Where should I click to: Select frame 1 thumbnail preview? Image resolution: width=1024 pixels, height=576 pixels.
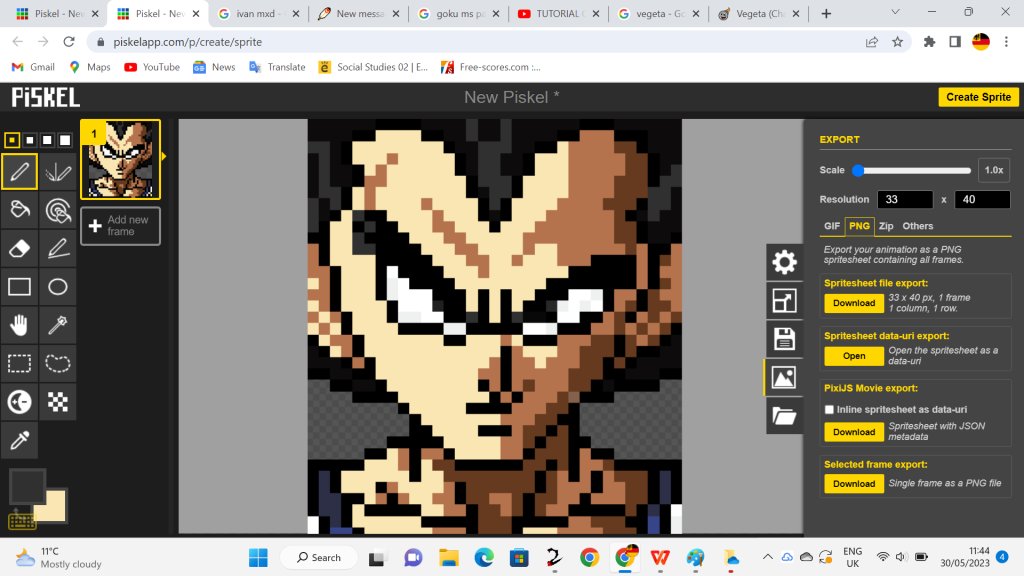pyautogui.click(x=121, y=159)
